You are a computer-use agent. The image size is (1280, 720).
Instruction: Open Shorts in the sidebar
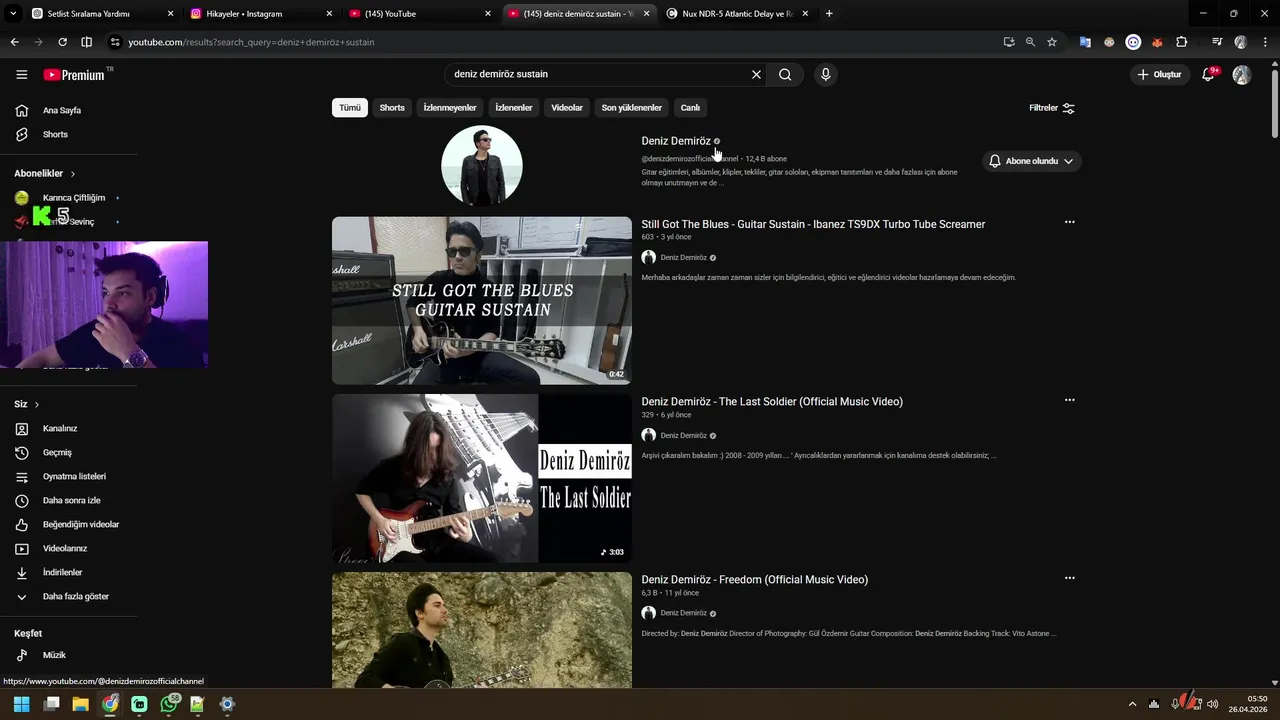55,134
